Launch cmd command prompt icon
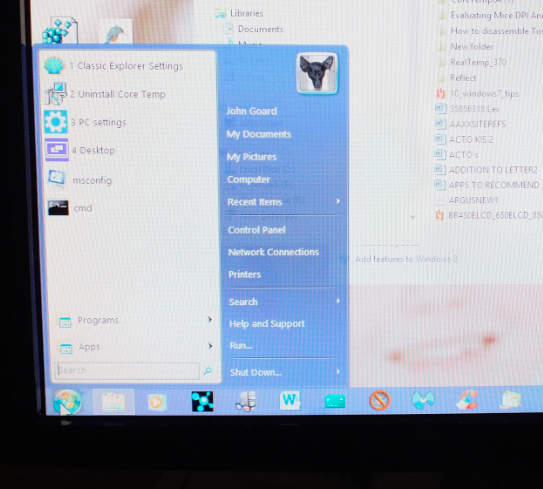The height and width of the screenshot is (489, 543). point(58,208)
